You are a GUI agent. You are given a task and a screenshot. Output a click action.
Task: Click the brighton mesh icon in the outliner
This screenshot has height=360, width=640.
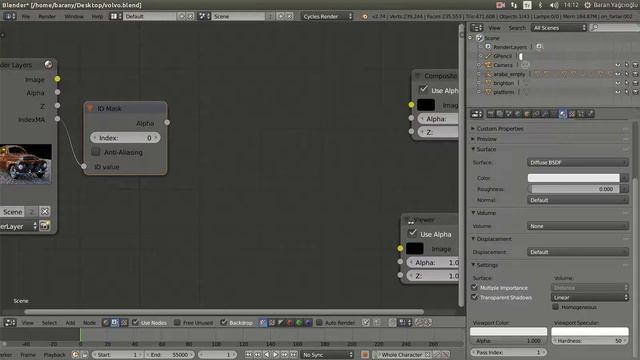[488, 83]
